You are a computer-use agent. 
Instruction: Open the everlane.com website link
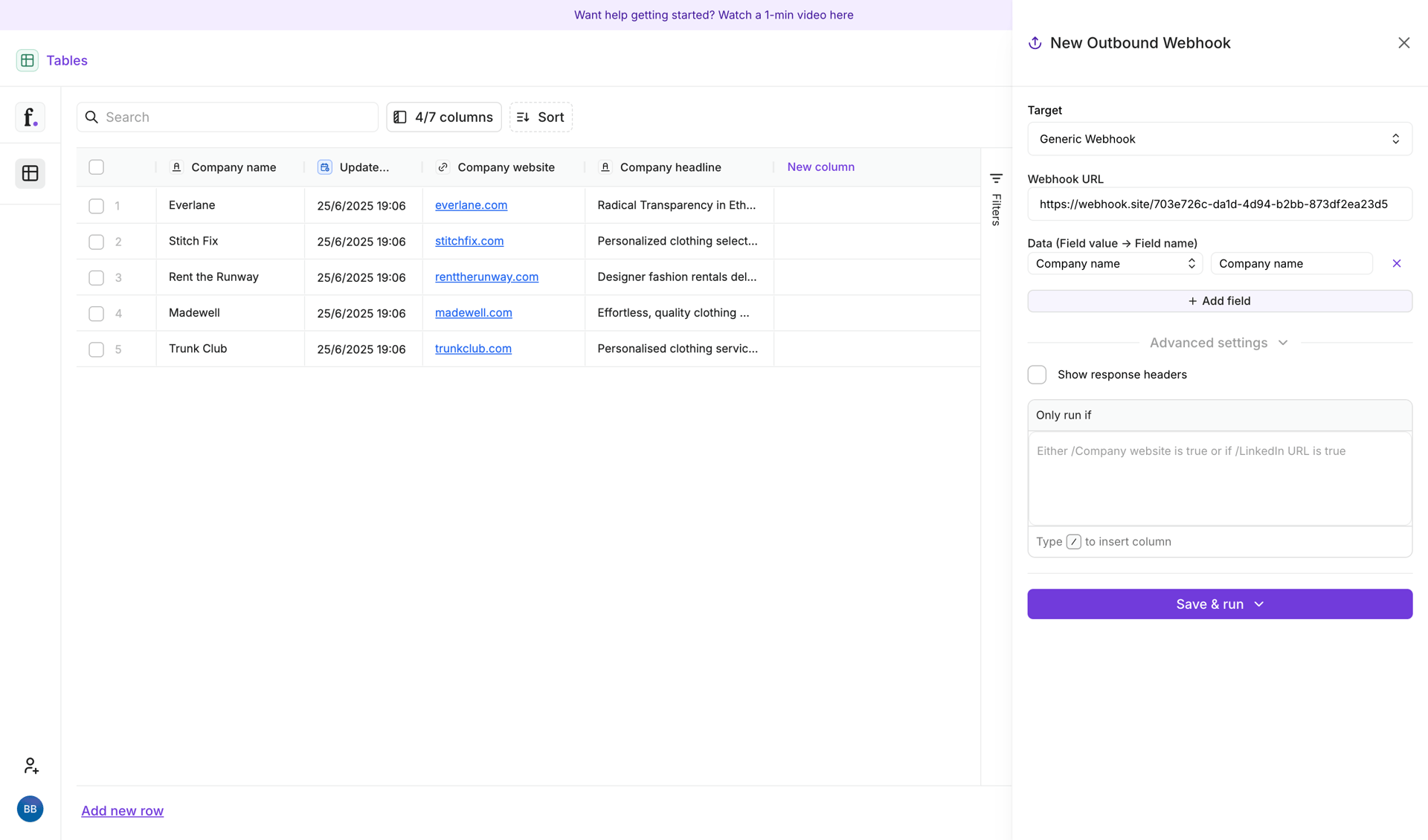coord(471,205)
